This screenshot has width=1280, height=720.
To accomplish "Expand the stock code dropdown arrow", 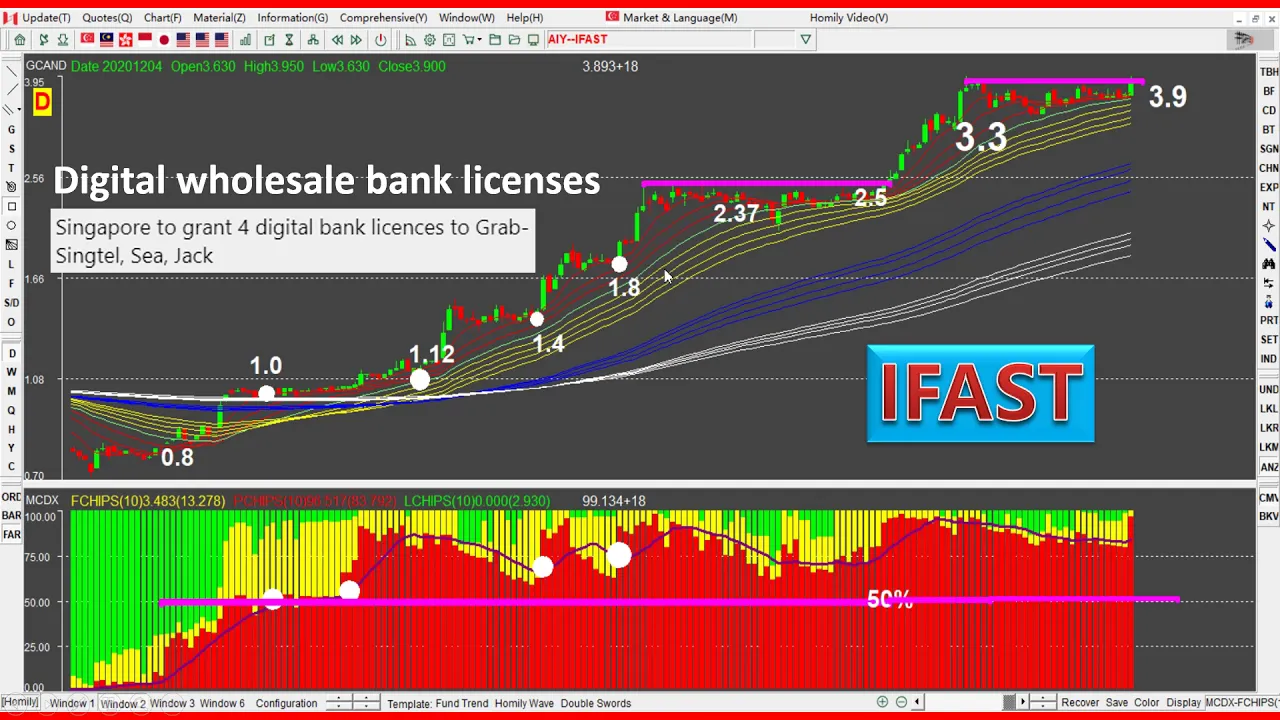I will pos(806,40).
